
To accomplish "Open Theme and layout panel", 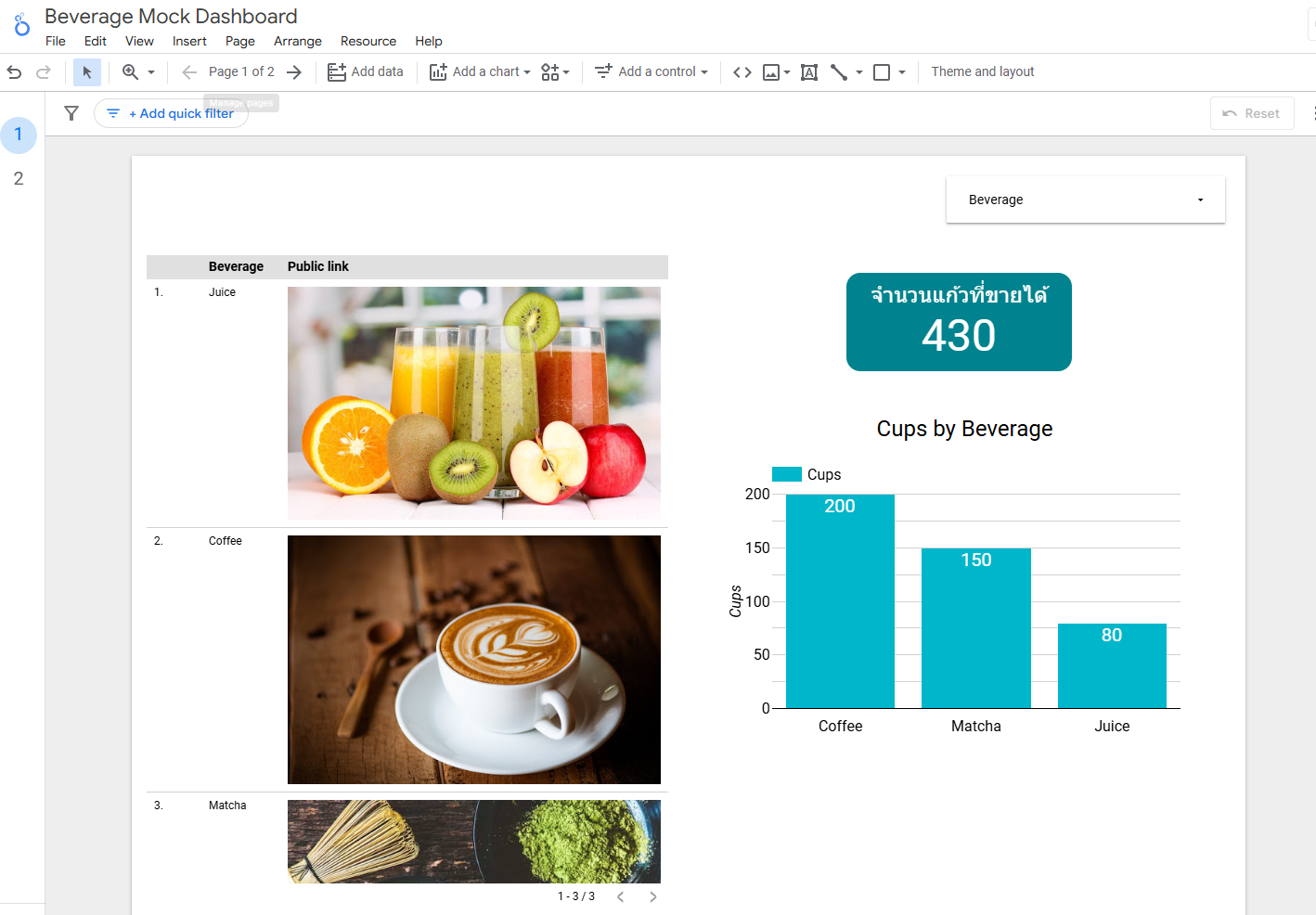I will [x=982, y=72].
